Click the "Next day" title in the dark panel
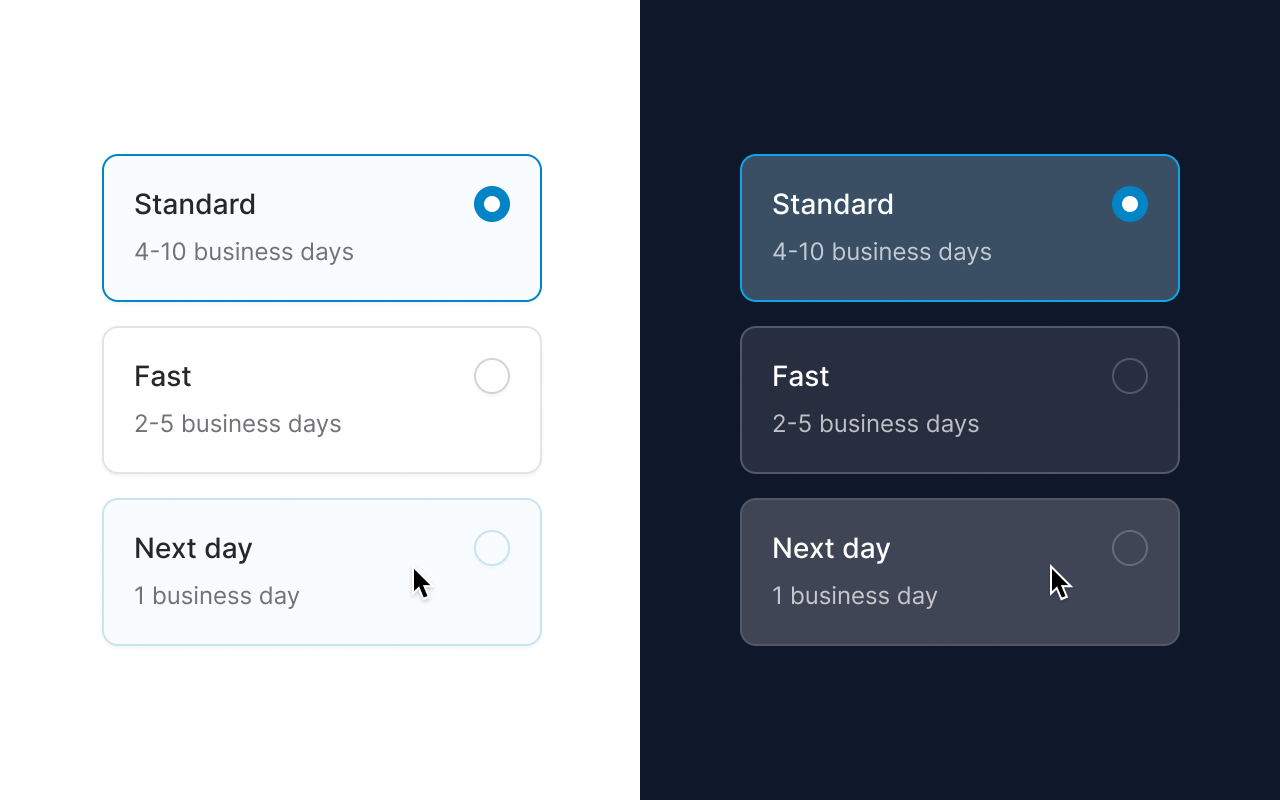 [831, 548]
